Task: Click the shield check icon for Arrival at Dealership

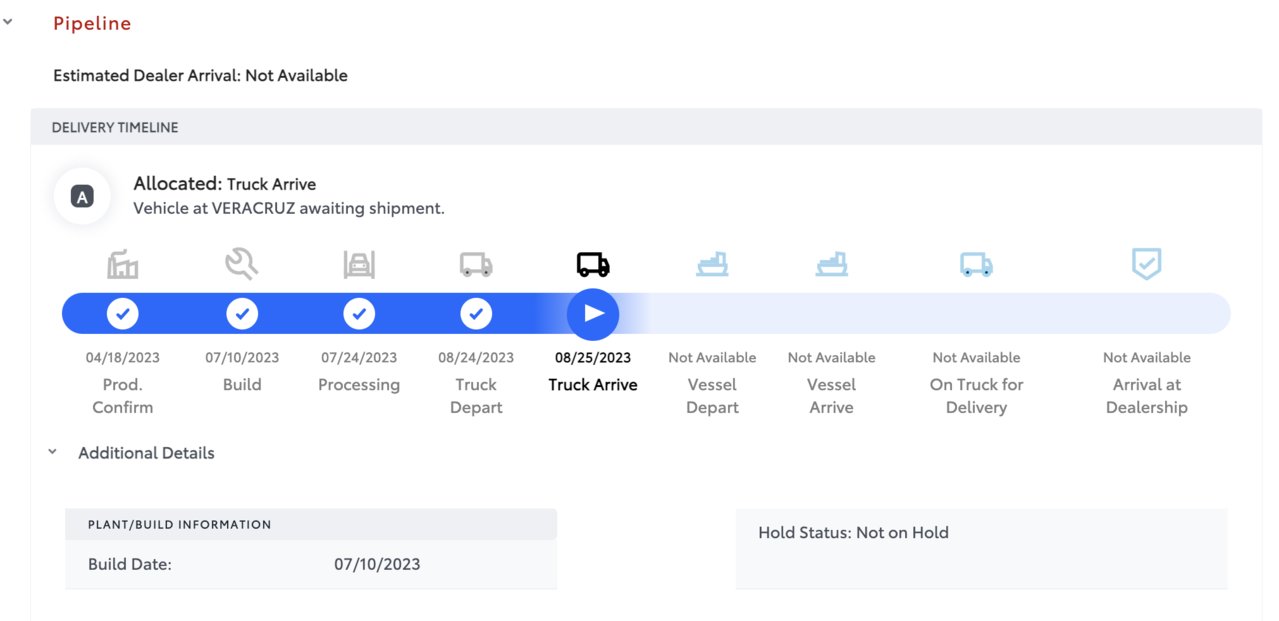Action: point(1146,264)
